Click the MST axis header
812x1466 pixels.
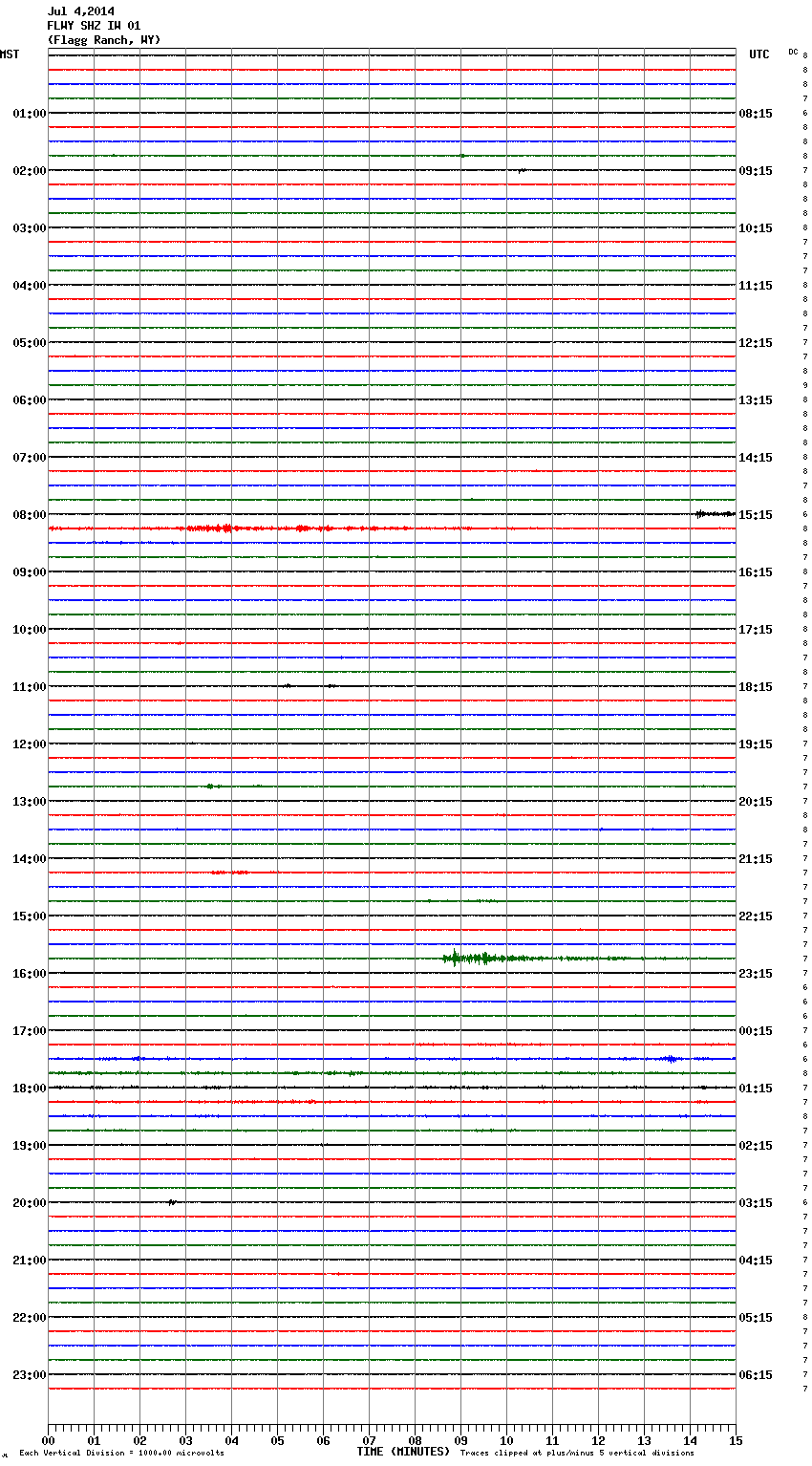click(10, 54)
